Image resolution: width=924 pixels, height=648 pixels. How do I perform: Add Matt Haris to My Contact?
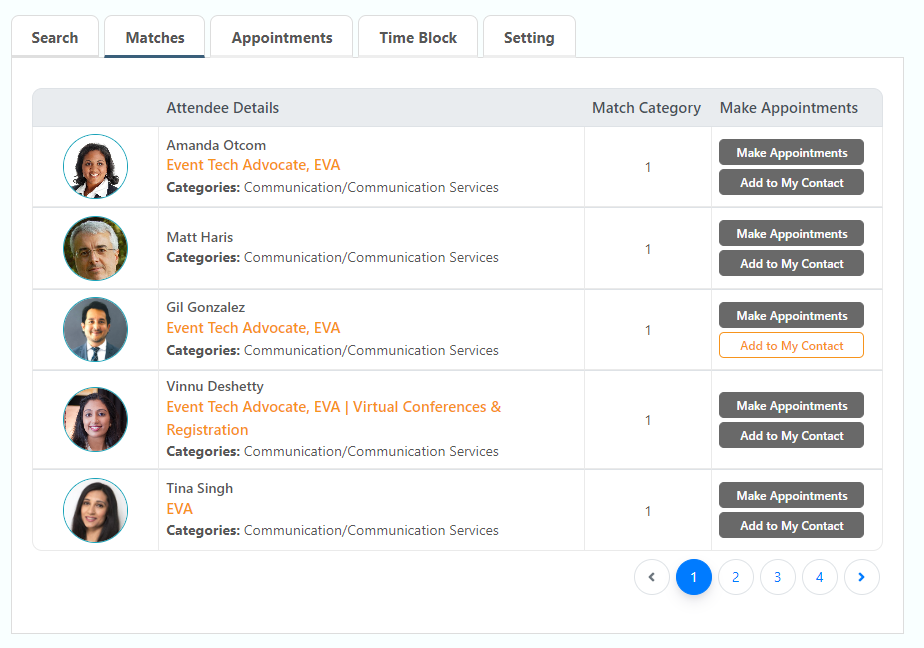pyautogui.click(x=791, y=264)
